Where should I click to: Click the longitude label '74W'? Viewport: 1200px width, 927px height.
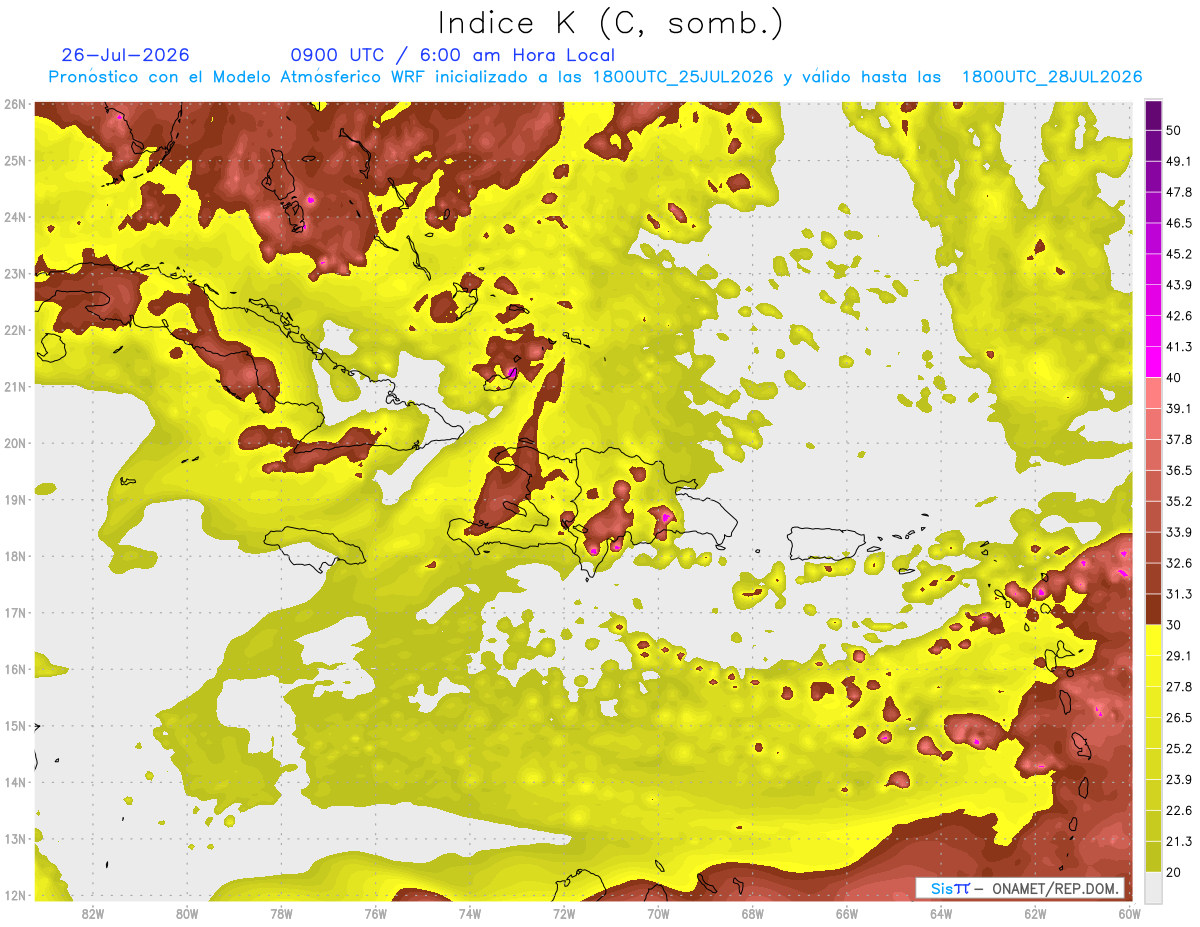coord(470,914)
